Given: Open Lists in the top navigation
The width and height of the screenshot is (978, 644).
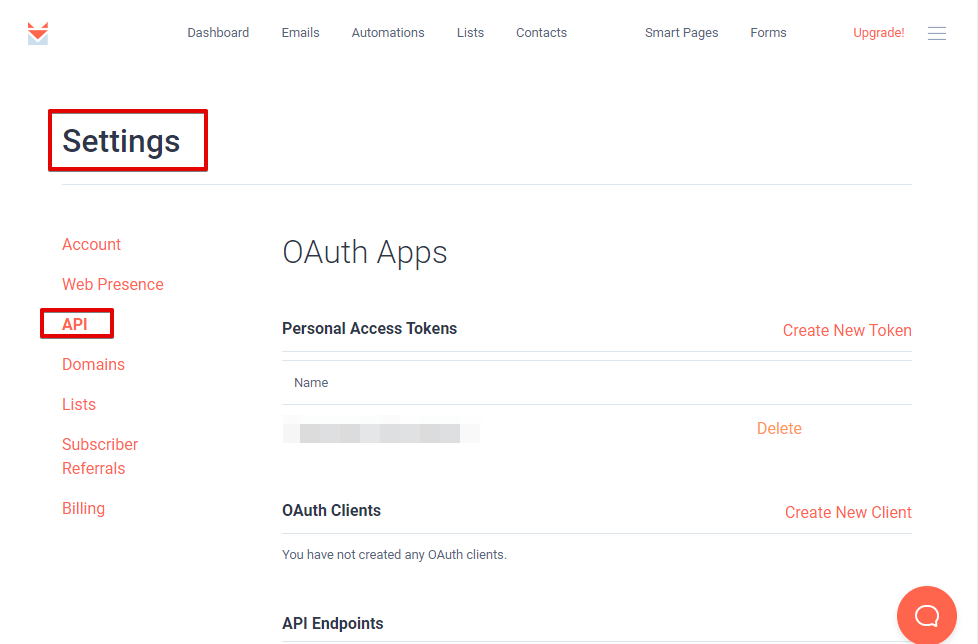Looking at the screenshot, I should tap(470, 32).
